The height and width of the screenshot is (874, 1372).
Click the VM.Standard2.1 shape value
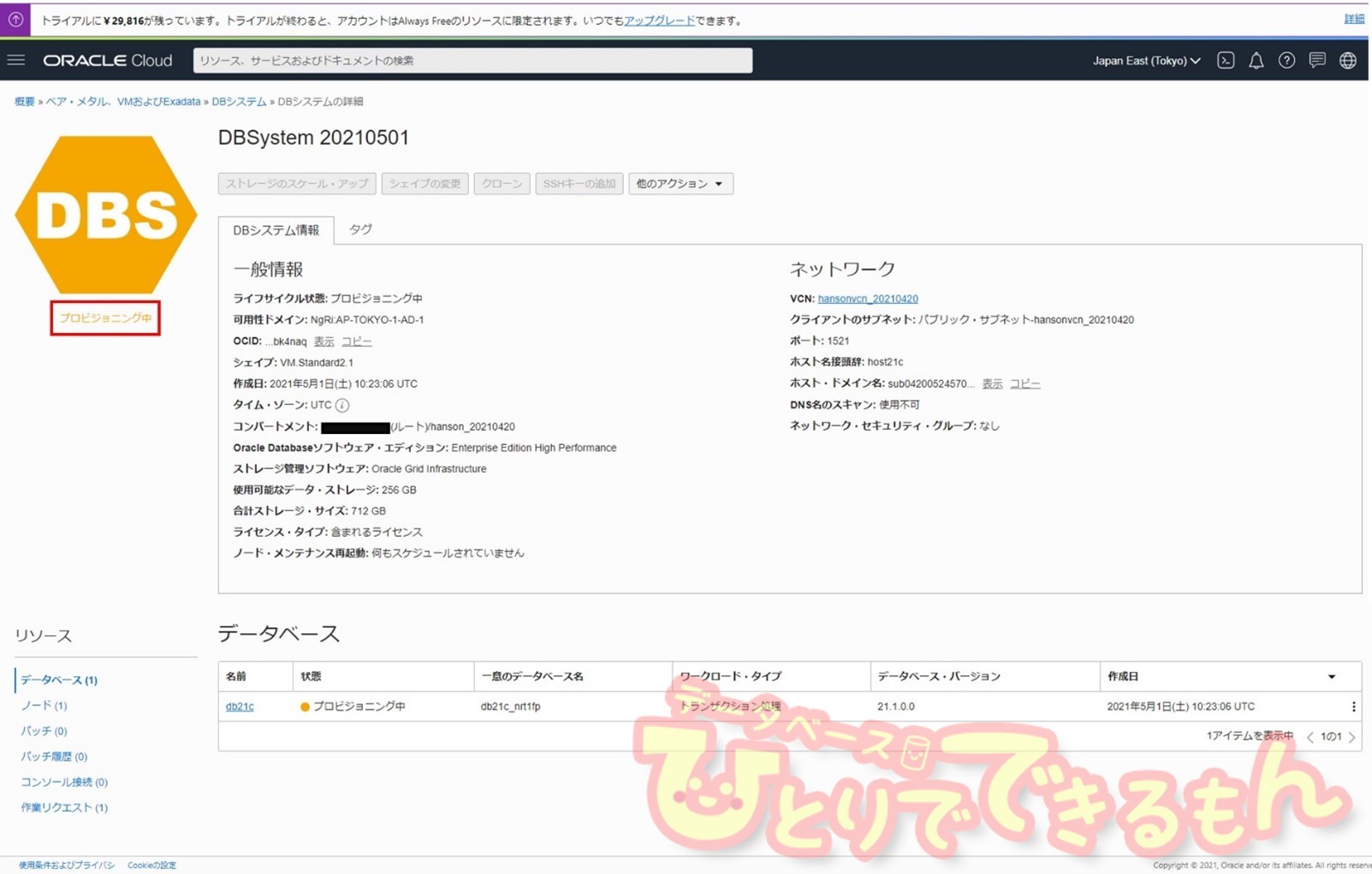click(317, 363)
